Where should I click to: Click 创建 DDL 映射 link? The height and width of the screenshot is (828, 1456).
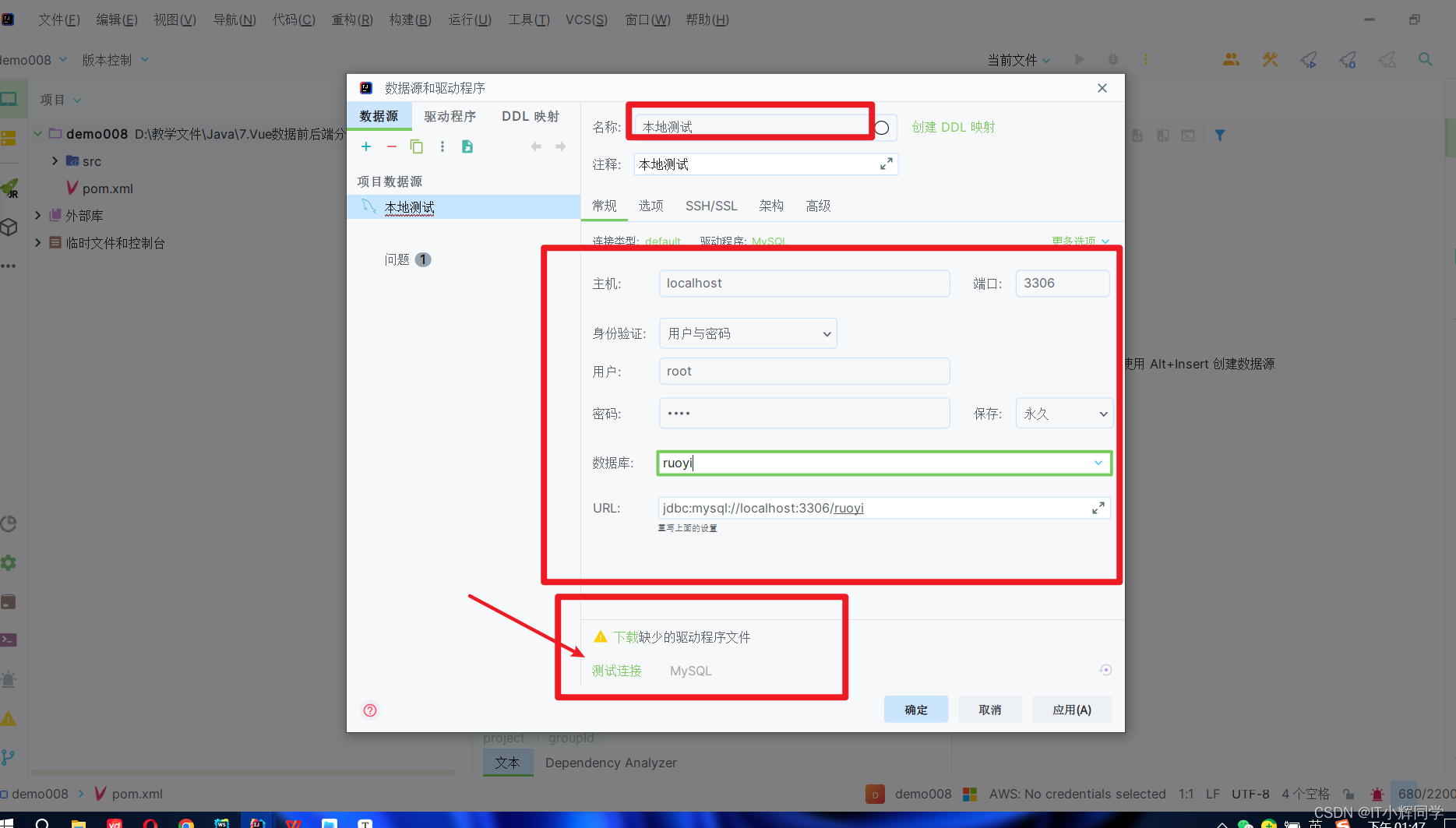tap(954, 127)
